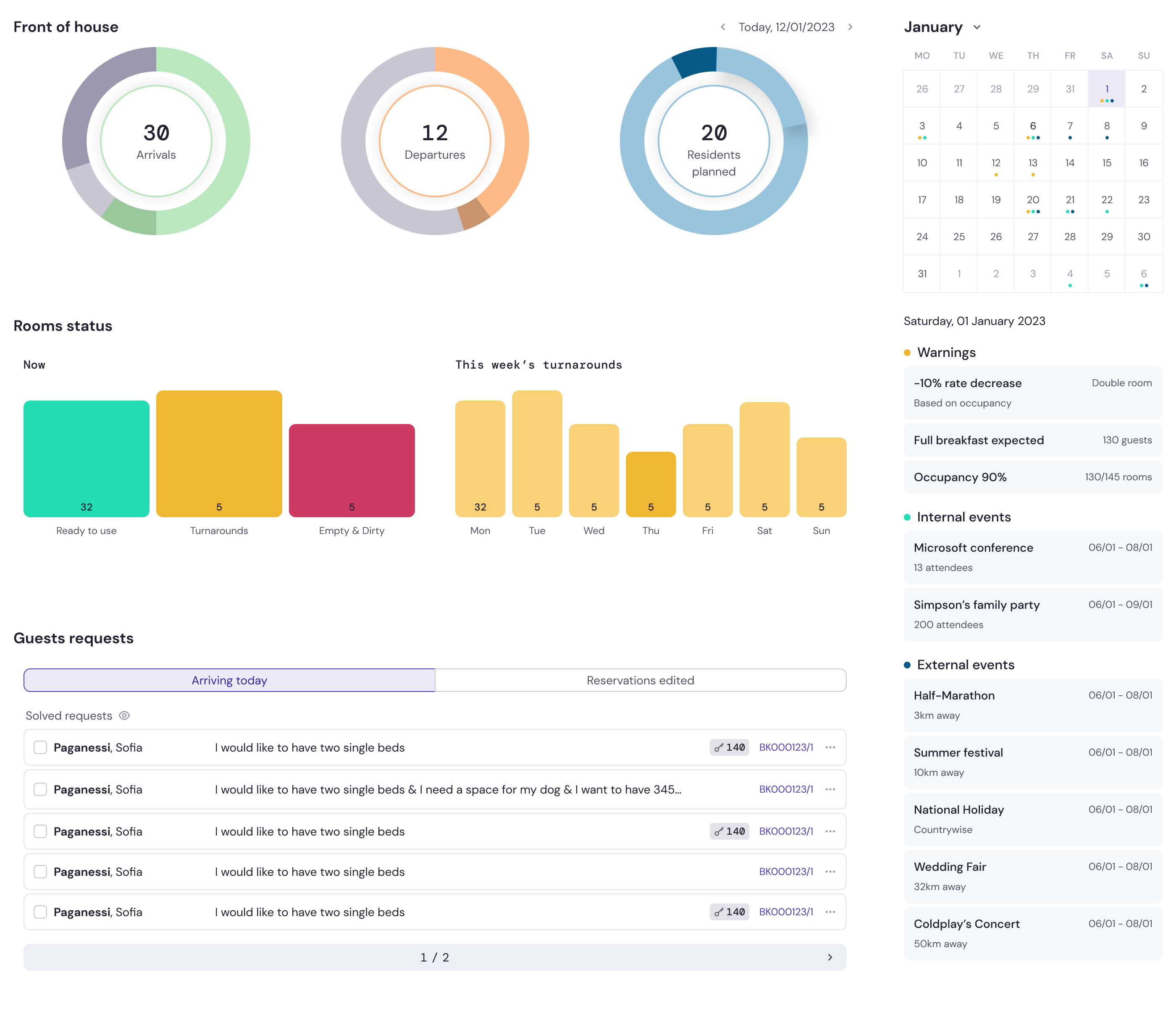This screenshot has height=1011, width=1176.
Task: Open the Occupancy 90% warning card
Action: click(1032, 477)
